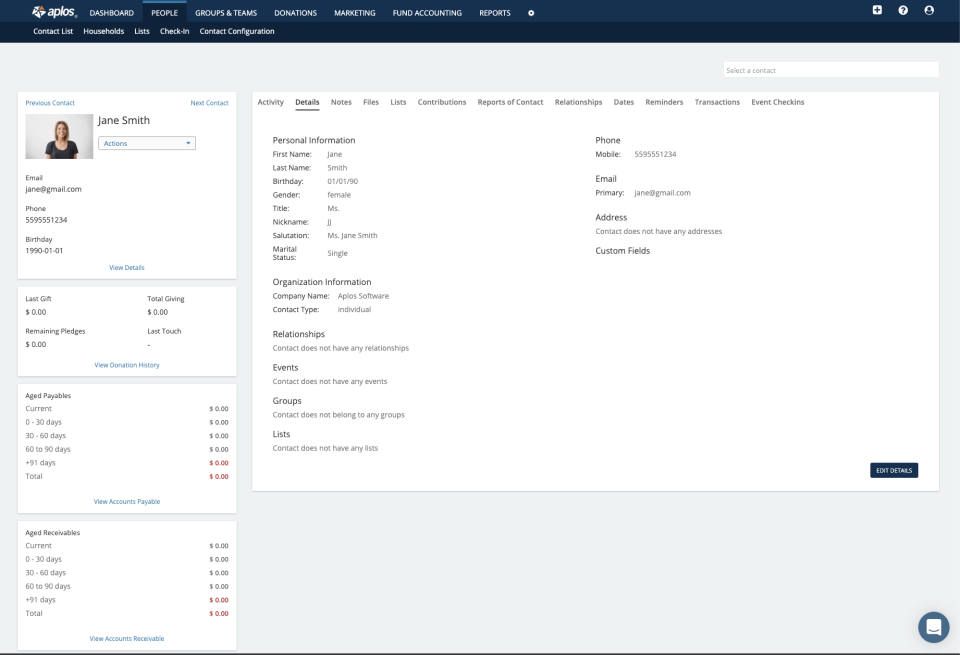Open the Relationships tab
Viewport: 960px width, 655px height.
[x=579, y=102]
